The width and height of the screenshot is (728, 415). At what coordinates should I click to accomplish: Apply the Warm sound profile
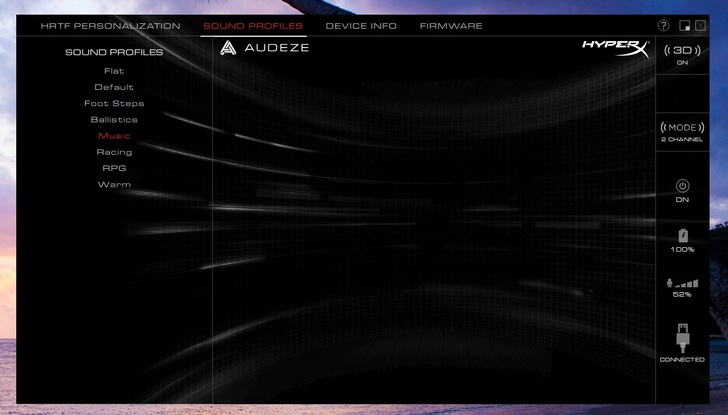click(114, 184)
